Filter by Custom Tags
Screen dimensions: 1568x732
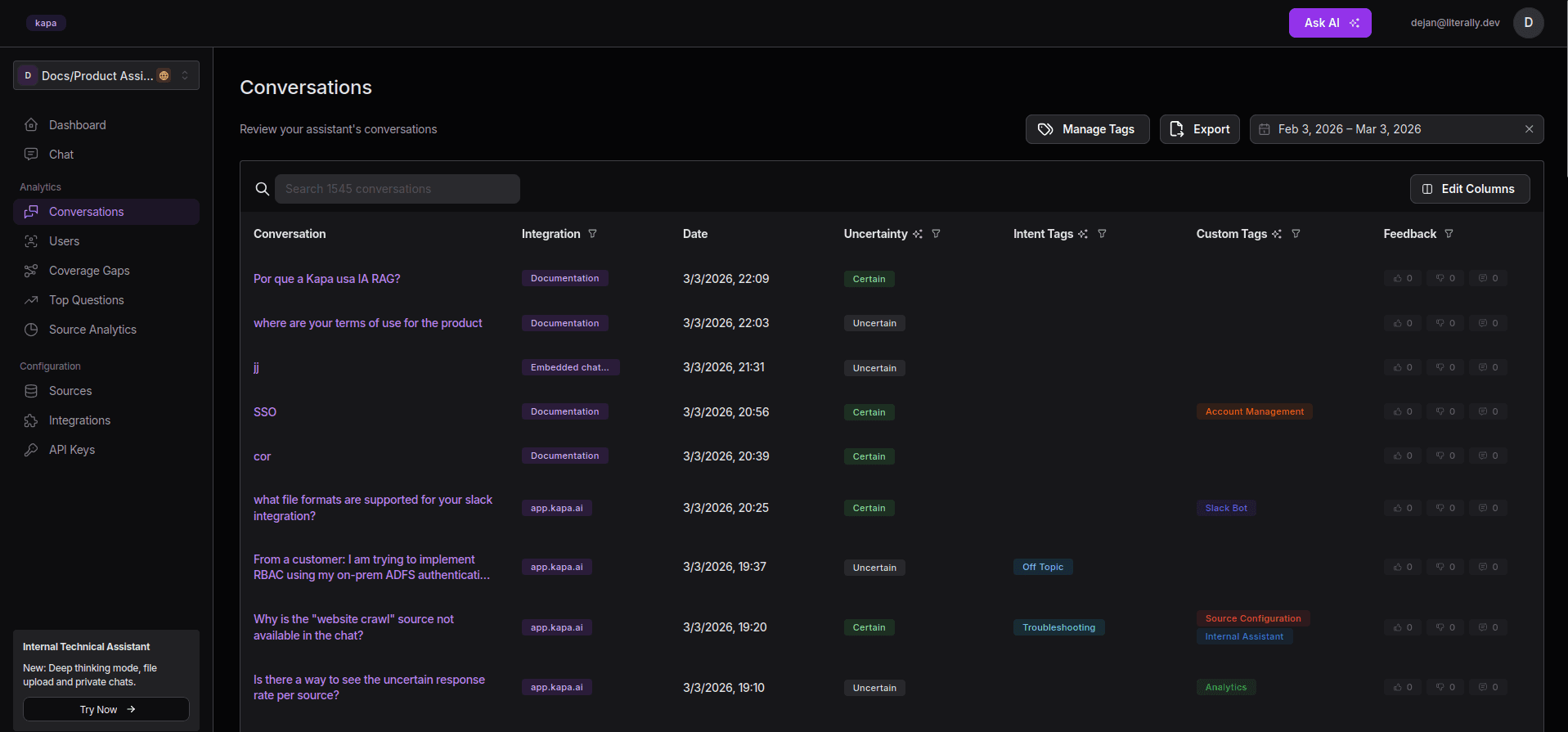[1296, 234]
